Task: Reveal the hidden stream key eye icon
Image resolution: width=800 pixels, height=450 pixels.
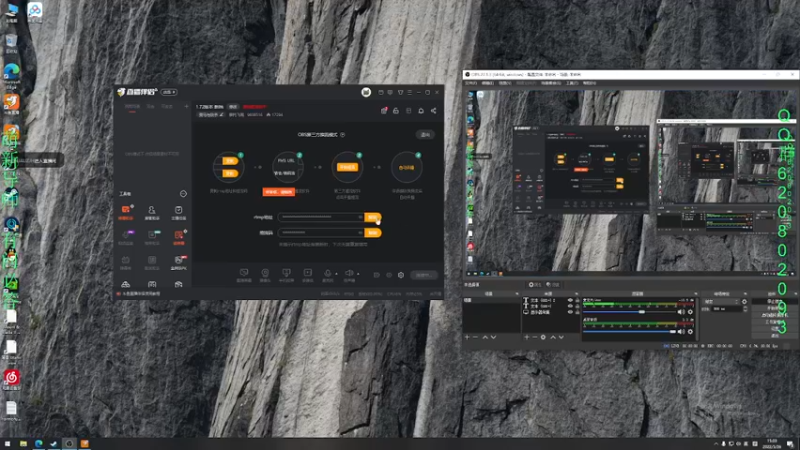Action: click(360, 233)
